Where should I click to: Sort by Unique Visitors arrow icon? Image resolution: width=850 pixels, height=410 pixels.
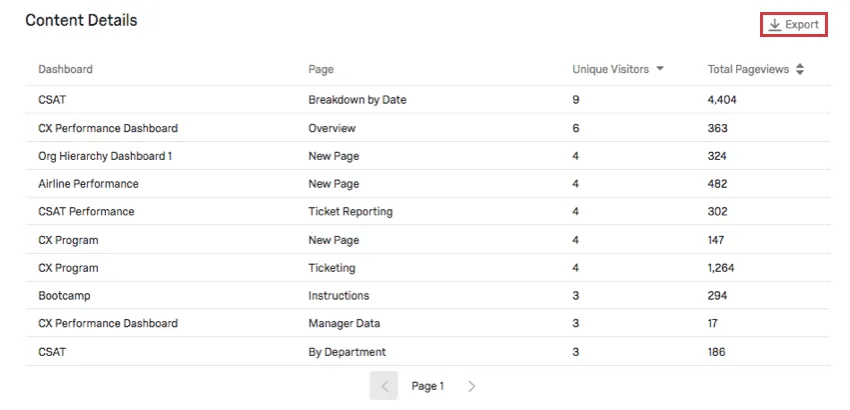pos(660,69)
